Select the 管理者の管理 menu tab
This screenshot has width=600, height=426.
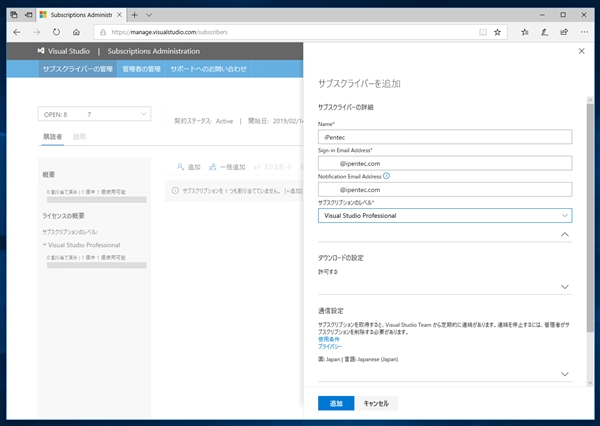(x=141, y=69)
